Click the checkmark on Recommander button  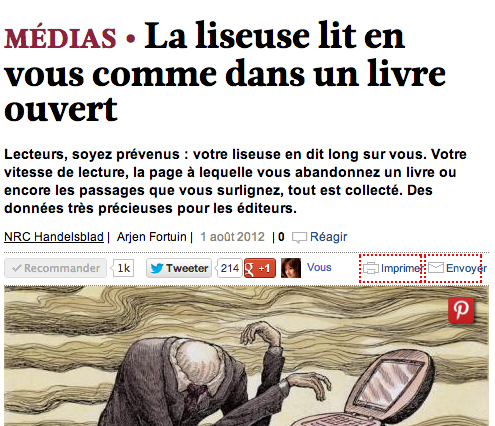click(x=16, y=268)
